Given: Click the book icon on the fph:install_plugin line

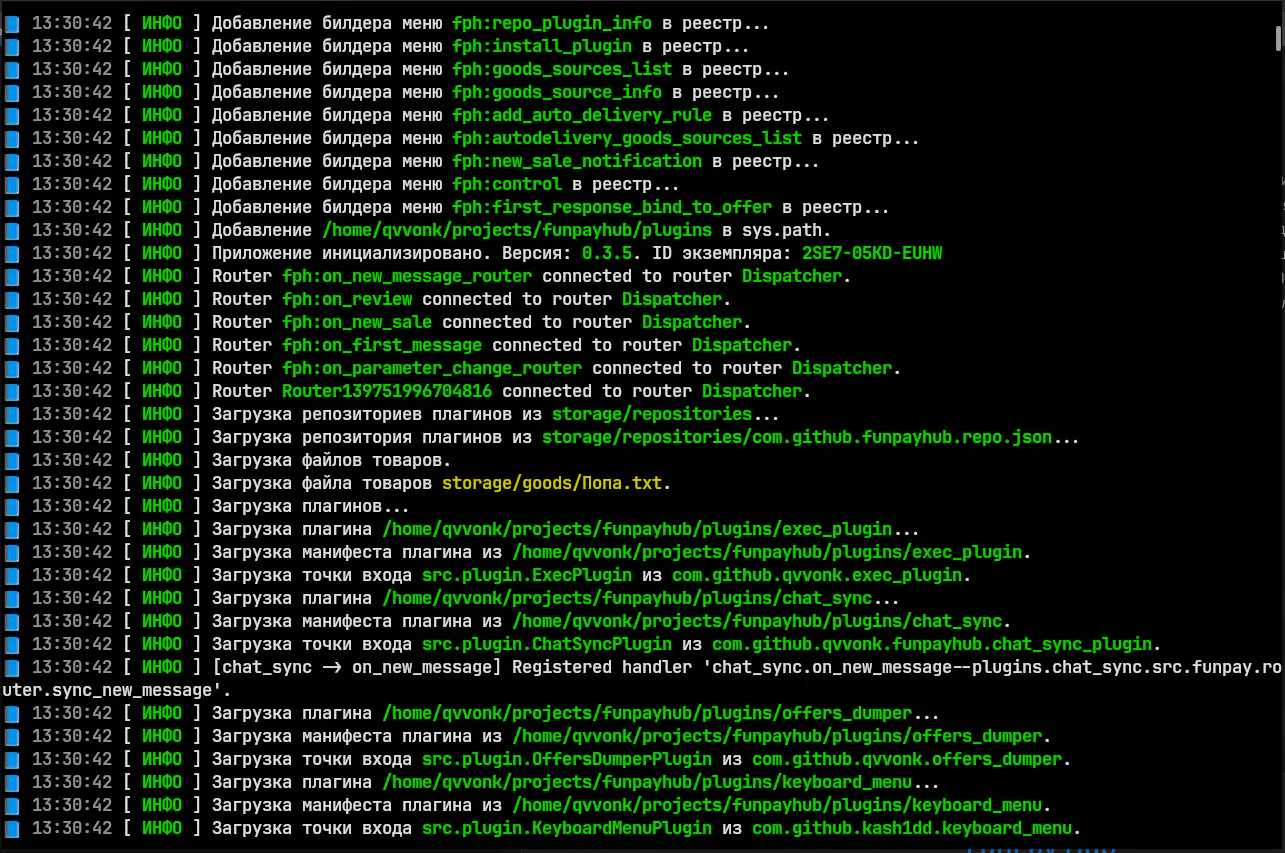Looking at the screenshot, I should coord(12,46).
